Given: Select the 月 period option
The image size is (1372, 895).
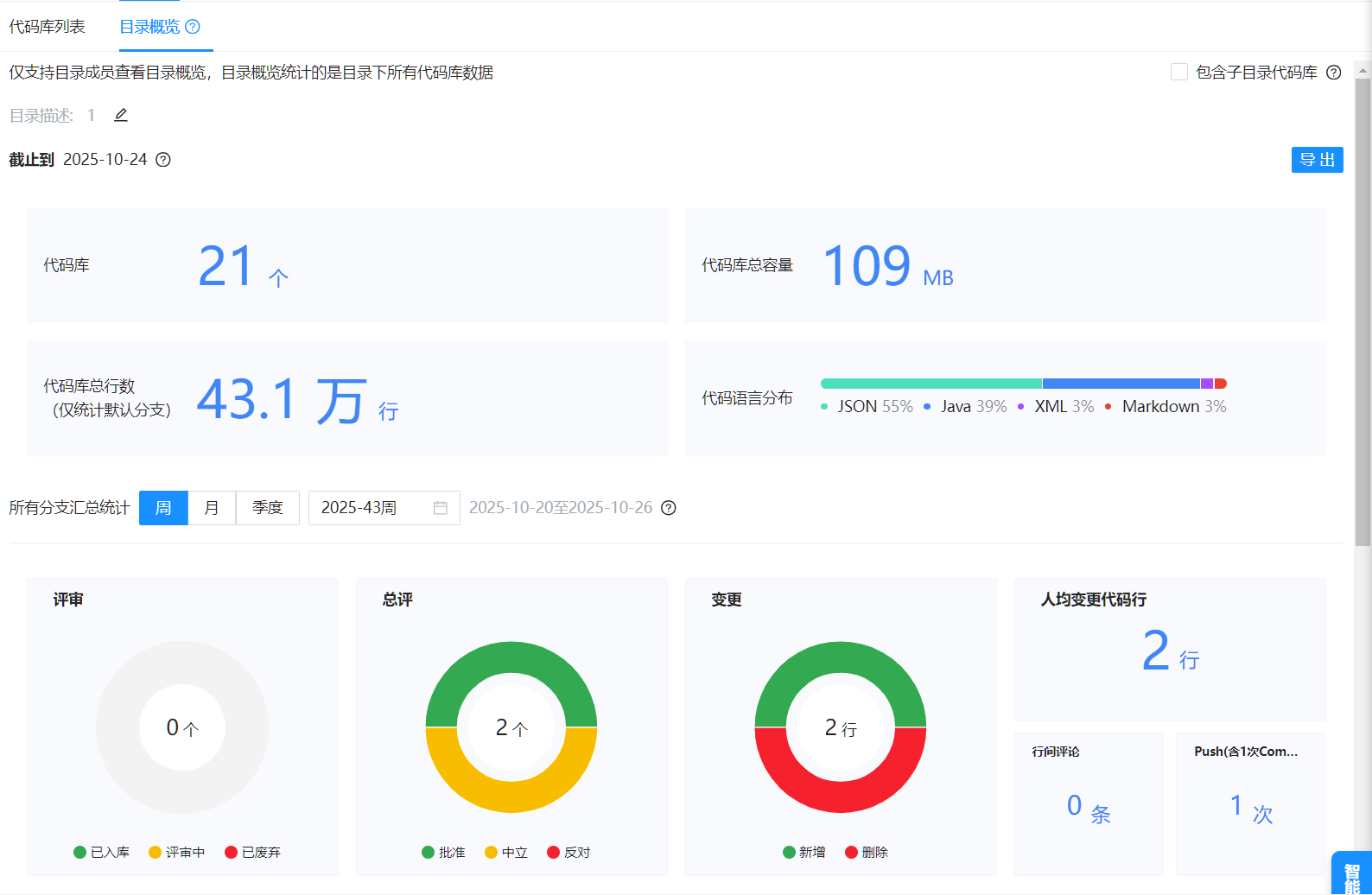Looking at the screenshot, I should click(212, 508).
